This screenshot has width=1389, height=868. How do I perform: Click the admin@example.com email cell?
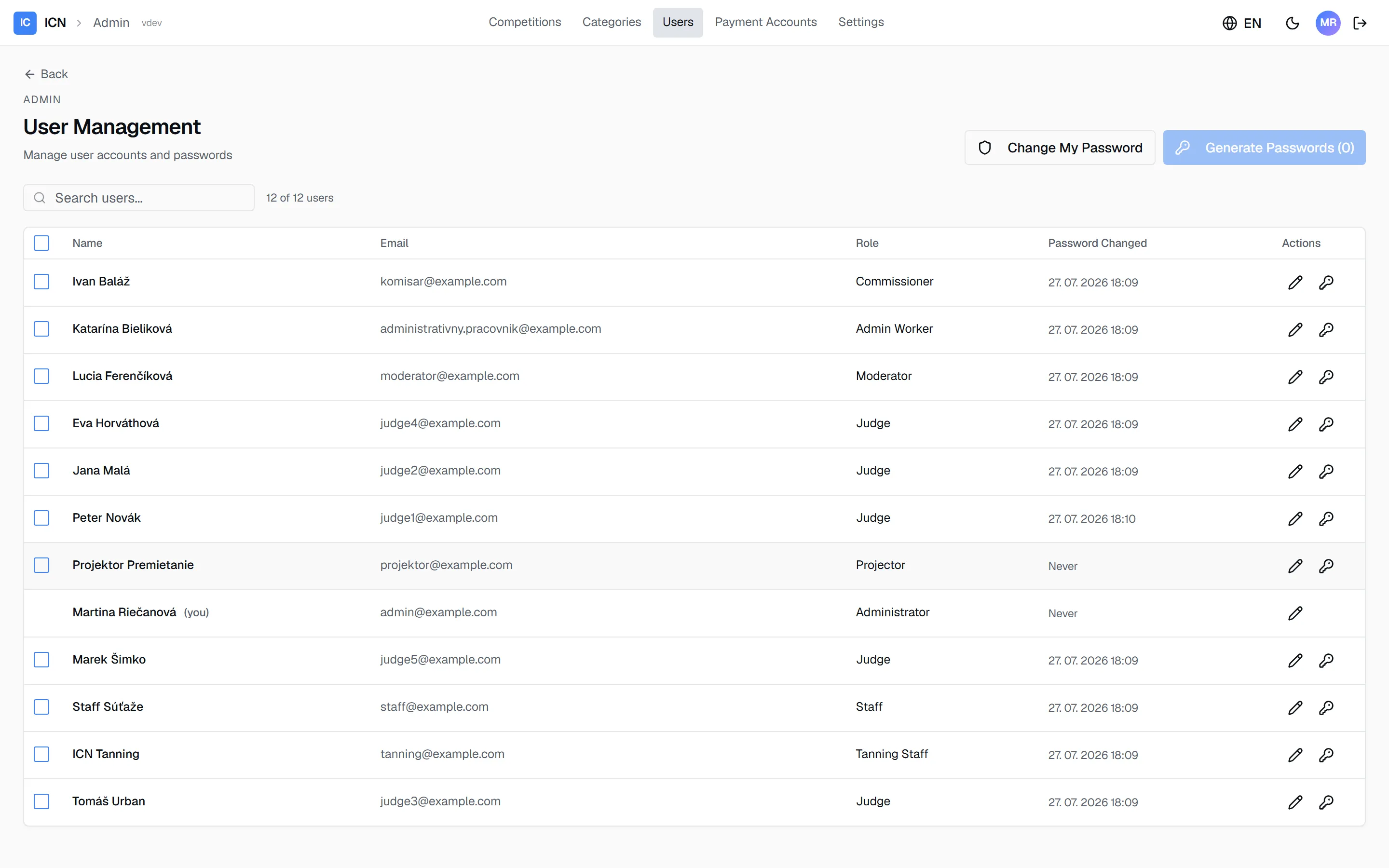[x=438, y=612]
